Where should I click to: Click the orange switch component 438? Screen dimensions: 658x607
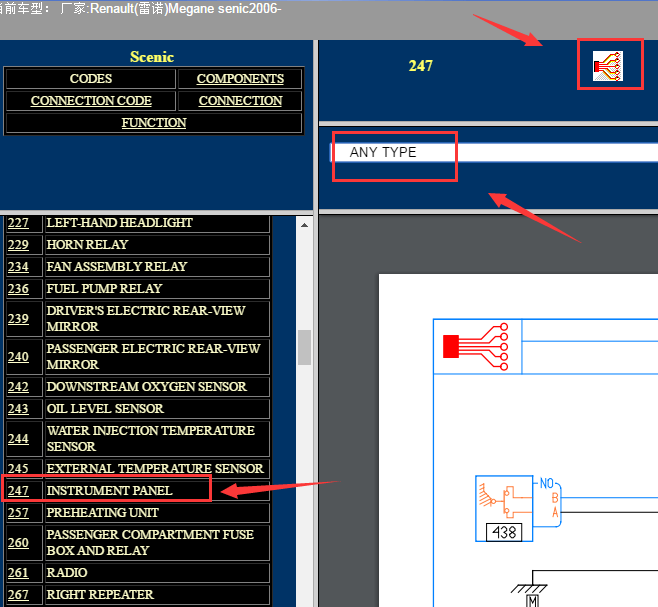pyautogui.click(x=505, y=507)
